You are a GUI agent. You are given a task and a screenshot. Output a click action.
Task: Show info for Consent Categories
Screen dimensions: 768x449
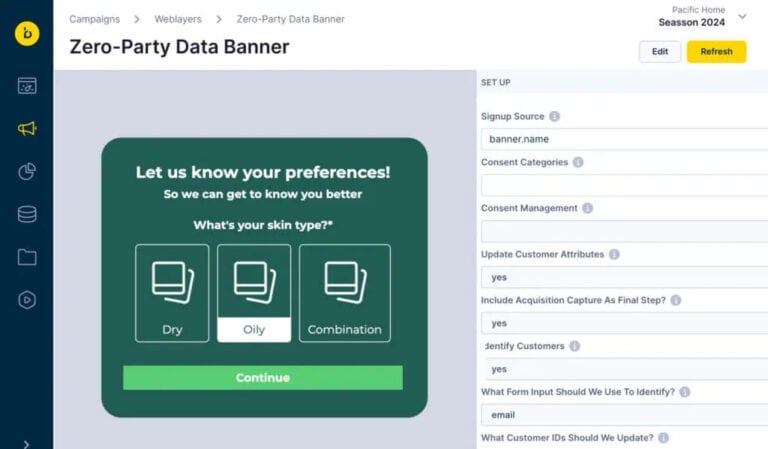coord(578,162)
